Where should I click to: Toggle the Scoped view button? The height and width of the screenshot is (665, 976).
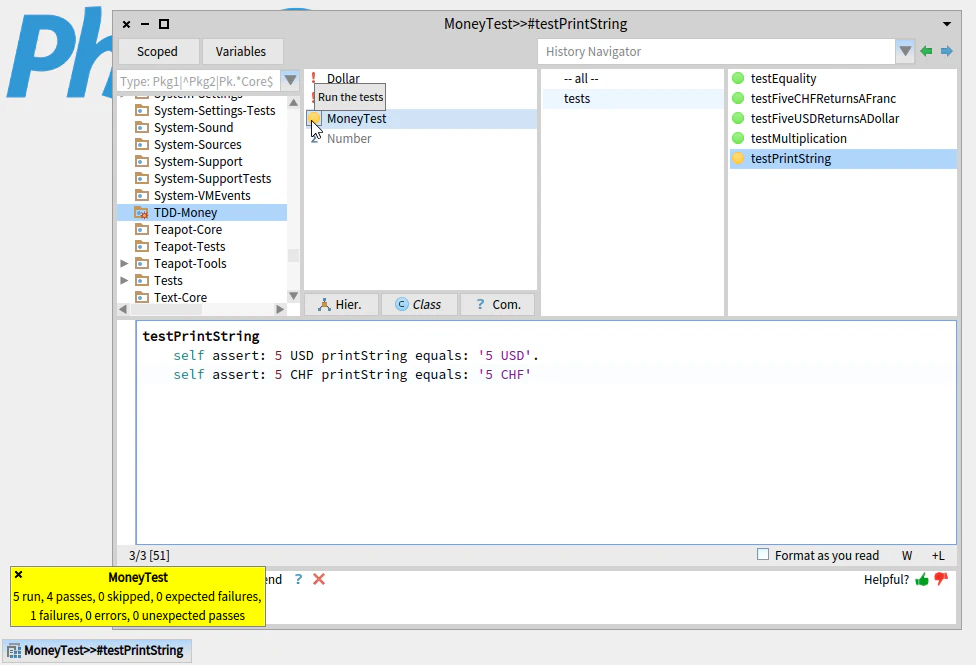coord(157,52)
